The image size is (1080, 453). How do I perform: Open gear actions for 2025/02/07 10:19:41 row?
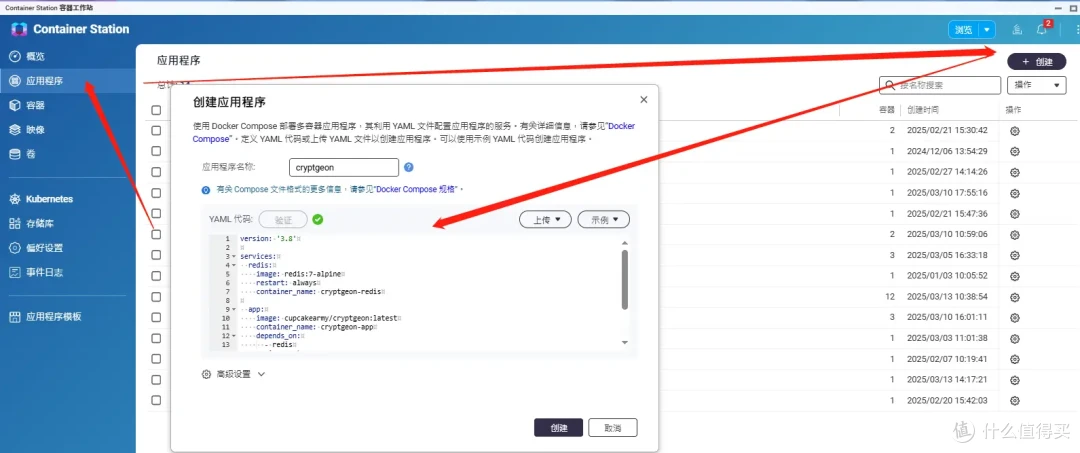click(1014, 359)
